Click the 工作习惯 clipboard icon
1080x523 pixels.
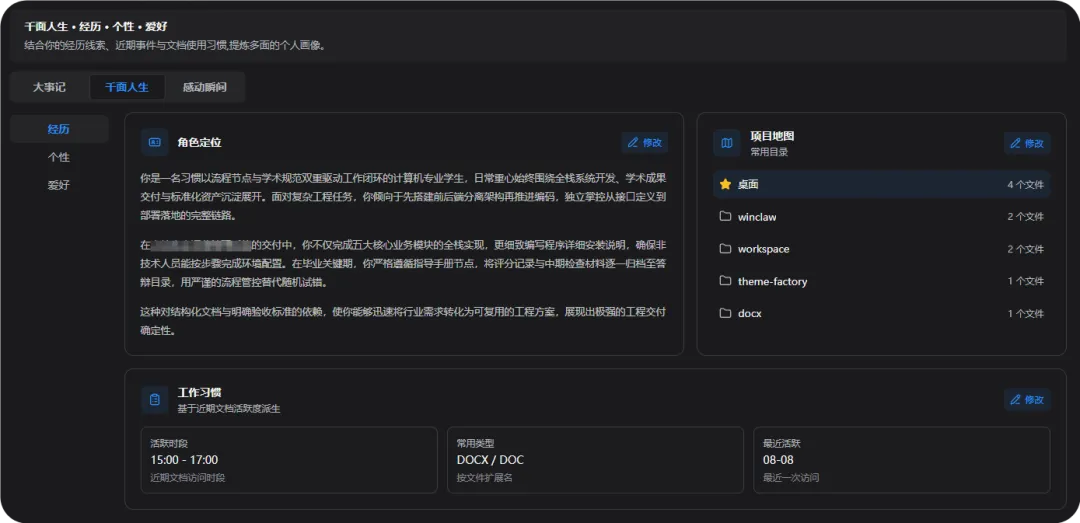click(x=155, y=400)
